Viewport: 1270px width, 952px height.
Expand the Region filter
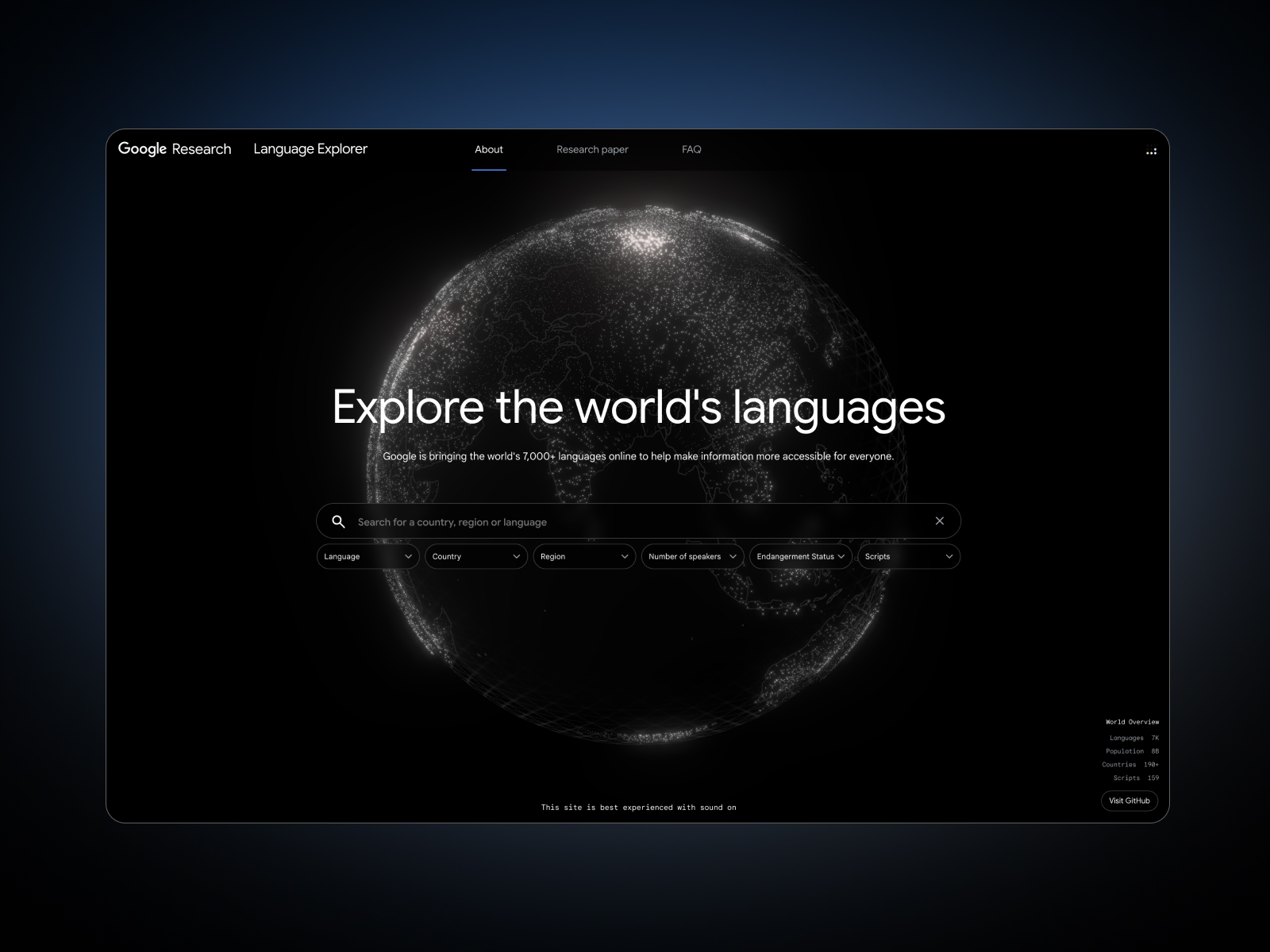pyautogui.click(x=583, y=556)
